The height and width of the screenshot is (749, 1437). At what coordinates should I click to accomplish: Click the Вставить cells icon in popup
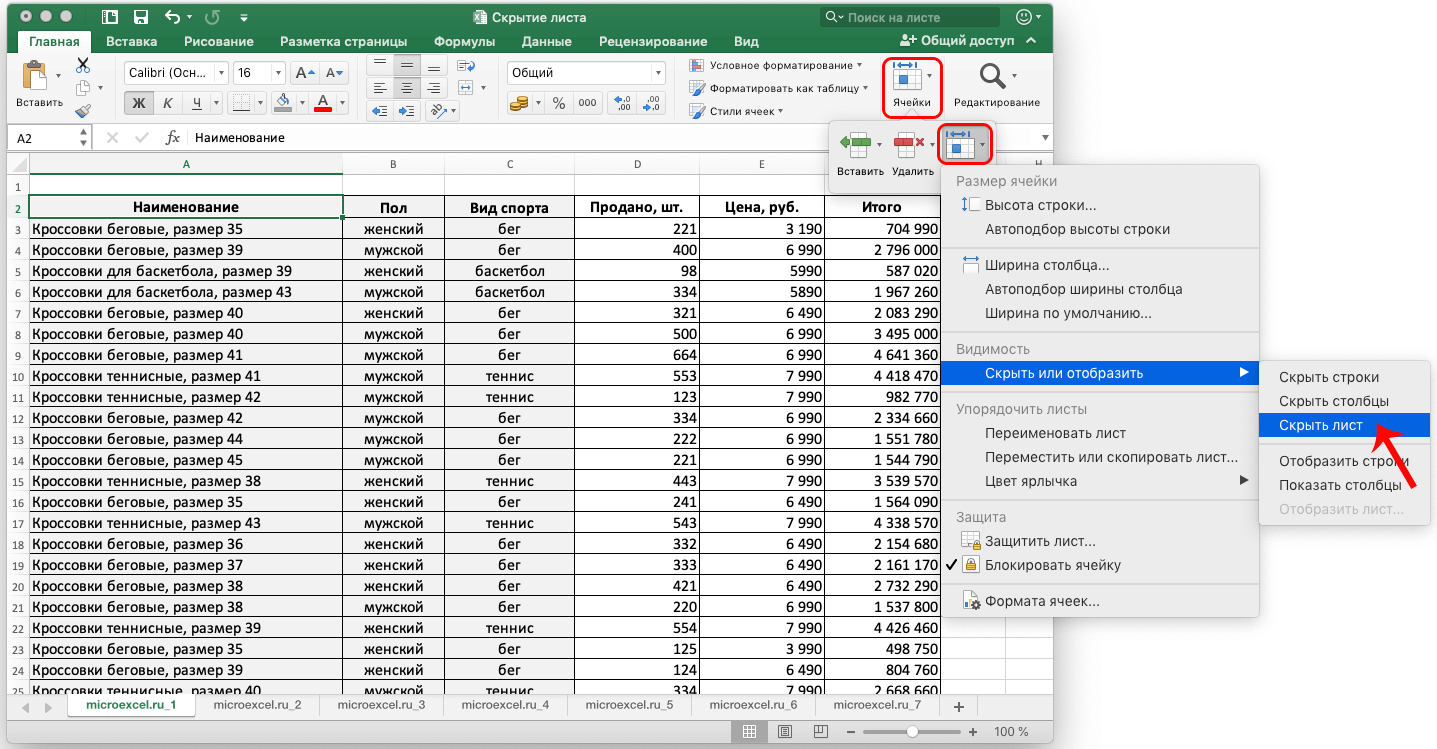856,145
